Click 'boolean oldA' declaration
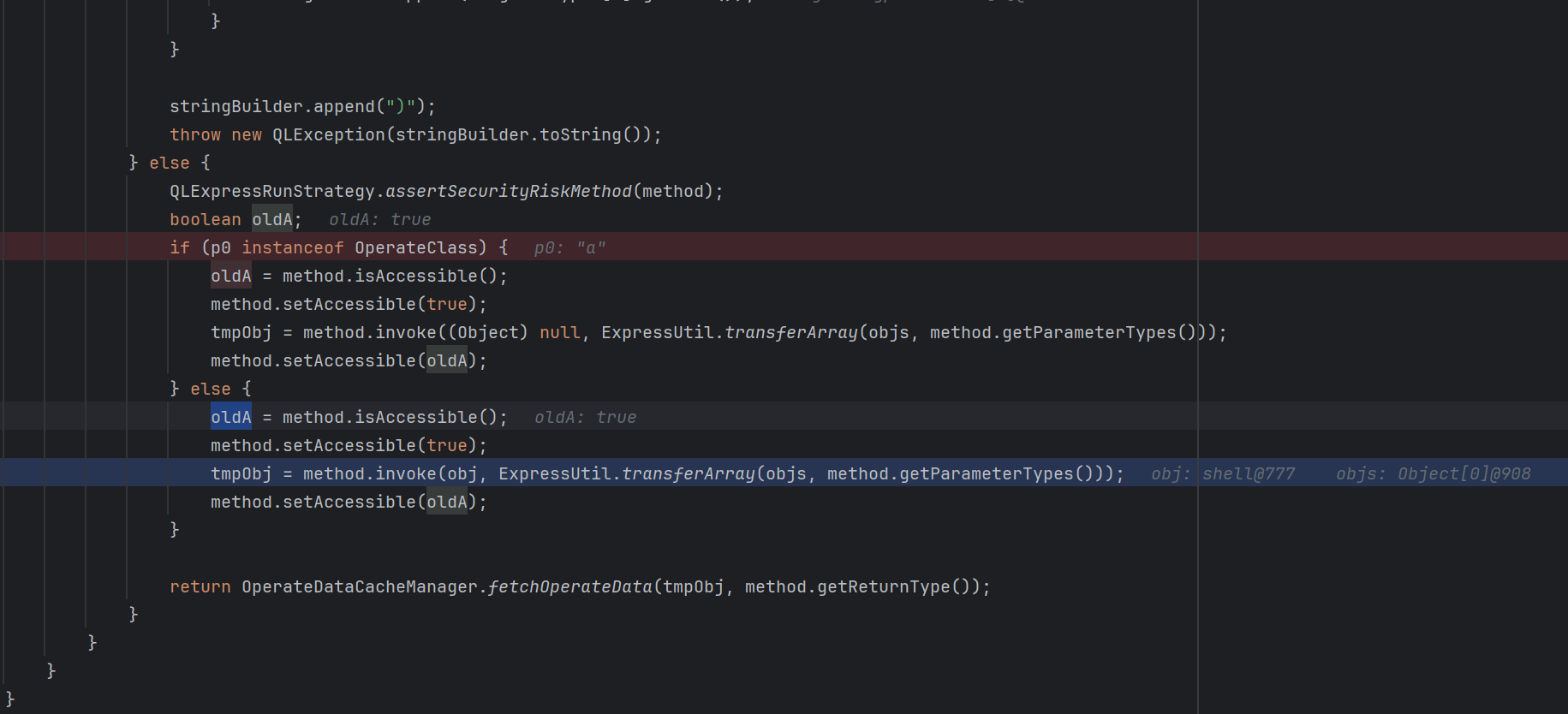This screenshot has height=714, width=1568. tap(235, 219)
